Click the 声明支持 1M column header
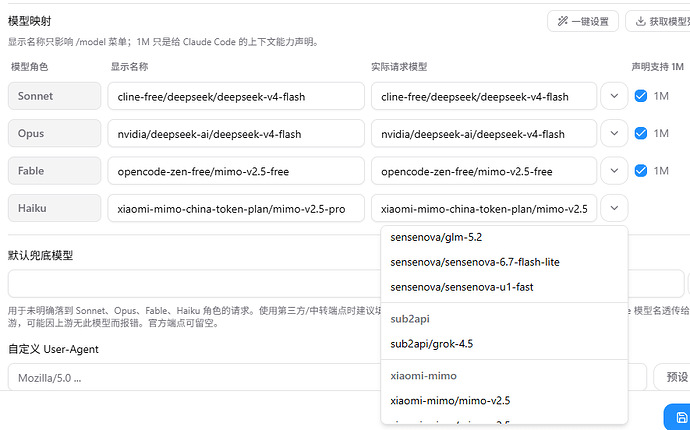This screenshot has width=690, height=430. click(657, 67)
